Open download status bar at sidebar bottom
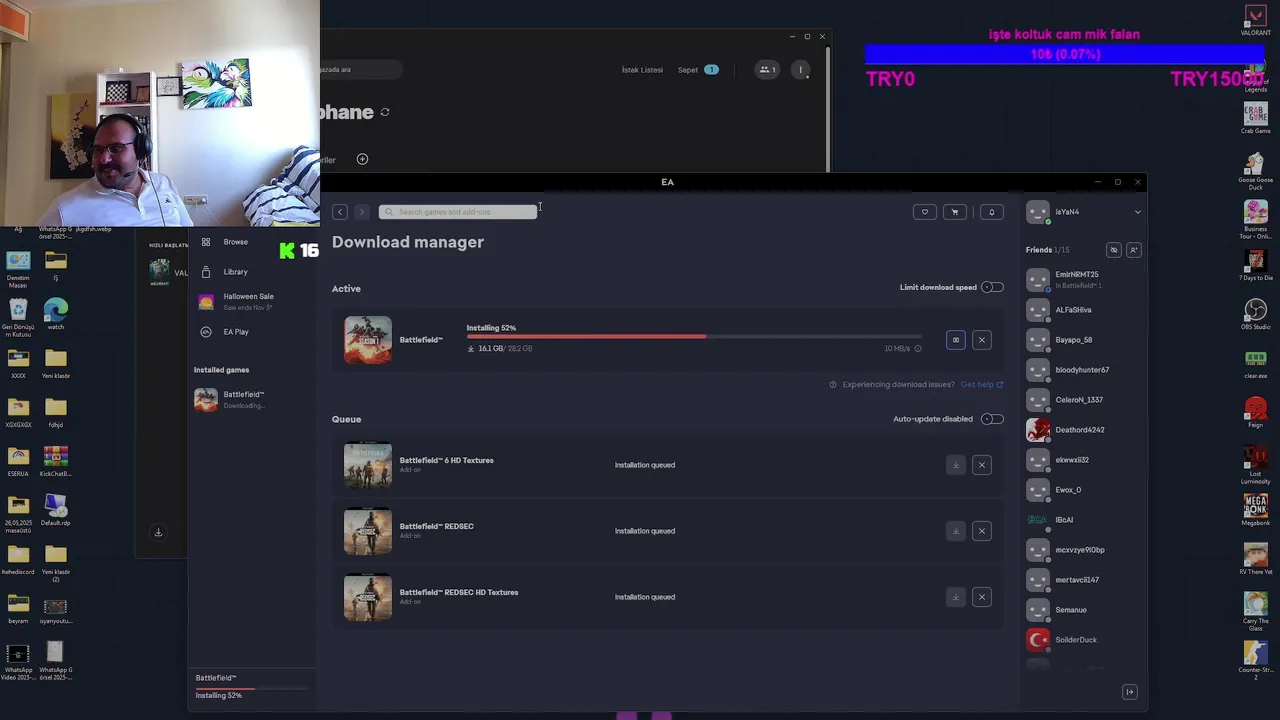 (250, 686)
